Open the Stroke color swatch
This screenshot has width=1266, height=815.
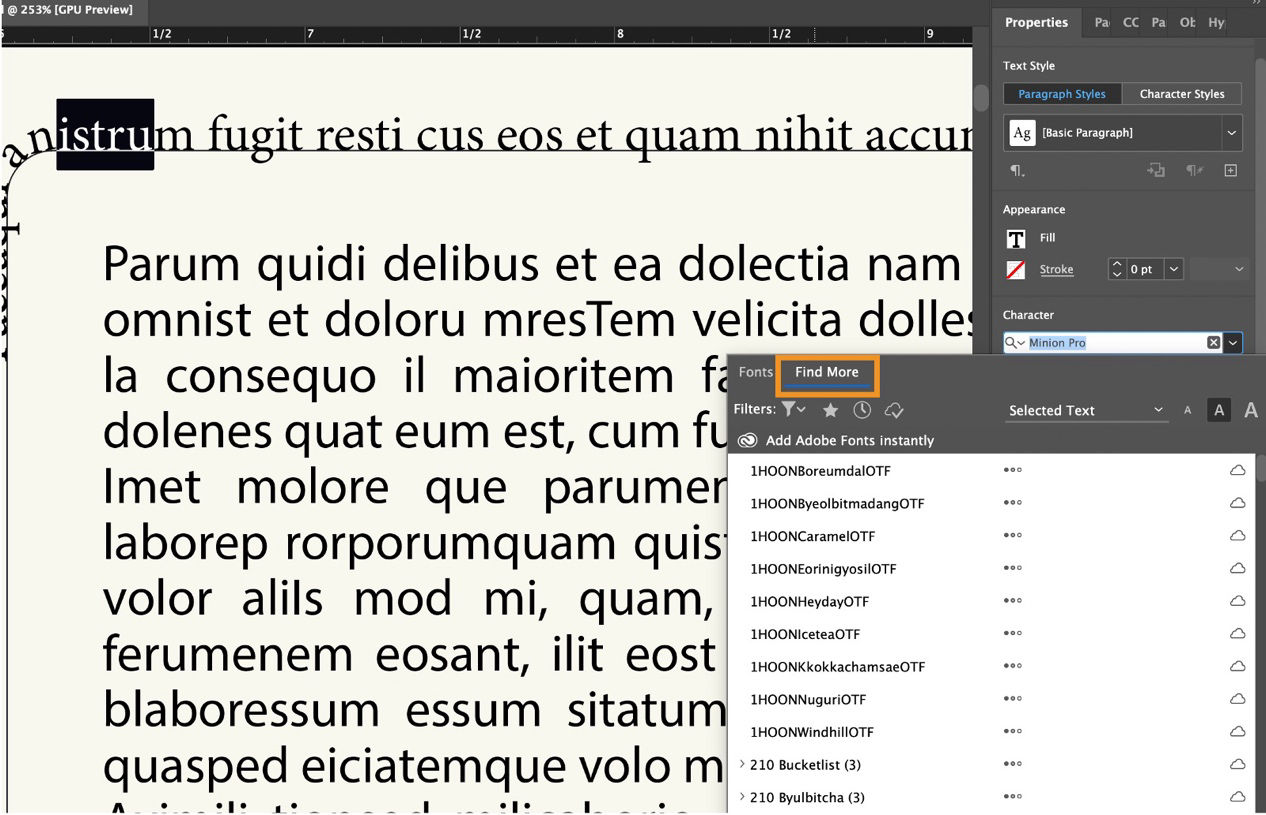tap(1016, 270)
